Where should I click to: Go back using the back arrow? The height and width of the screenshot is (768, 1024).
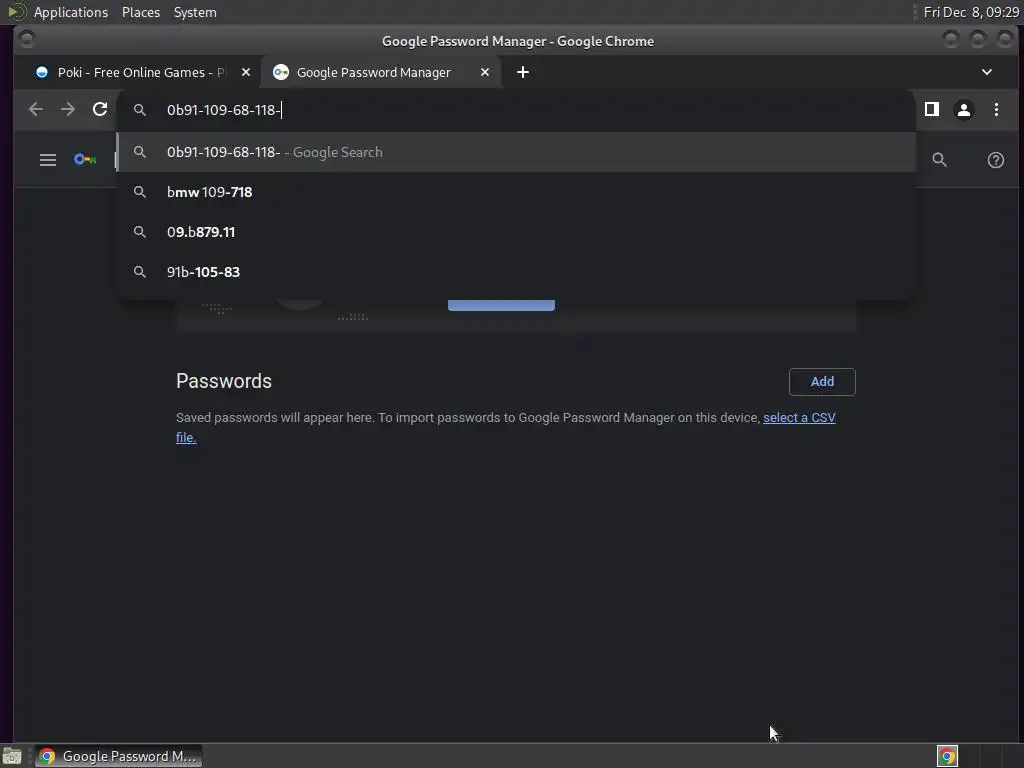coord(36,109)
